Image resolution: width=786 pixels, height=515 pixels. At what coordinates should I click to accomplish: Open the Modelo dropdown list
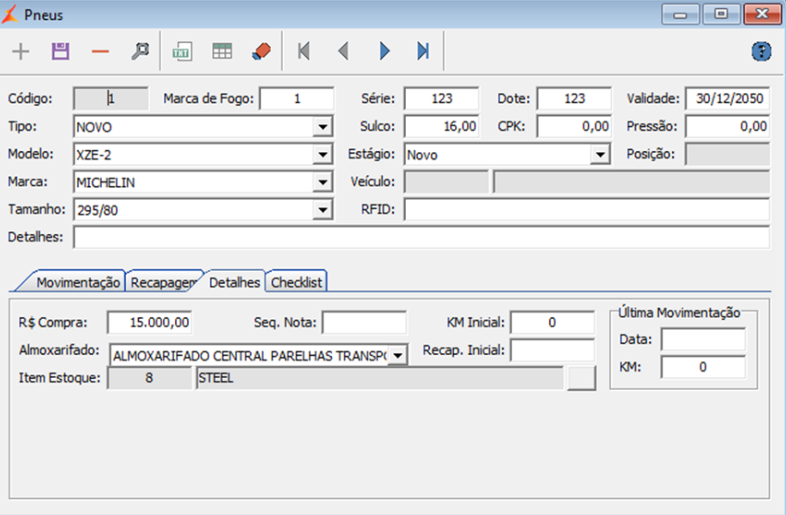point(322,156)
